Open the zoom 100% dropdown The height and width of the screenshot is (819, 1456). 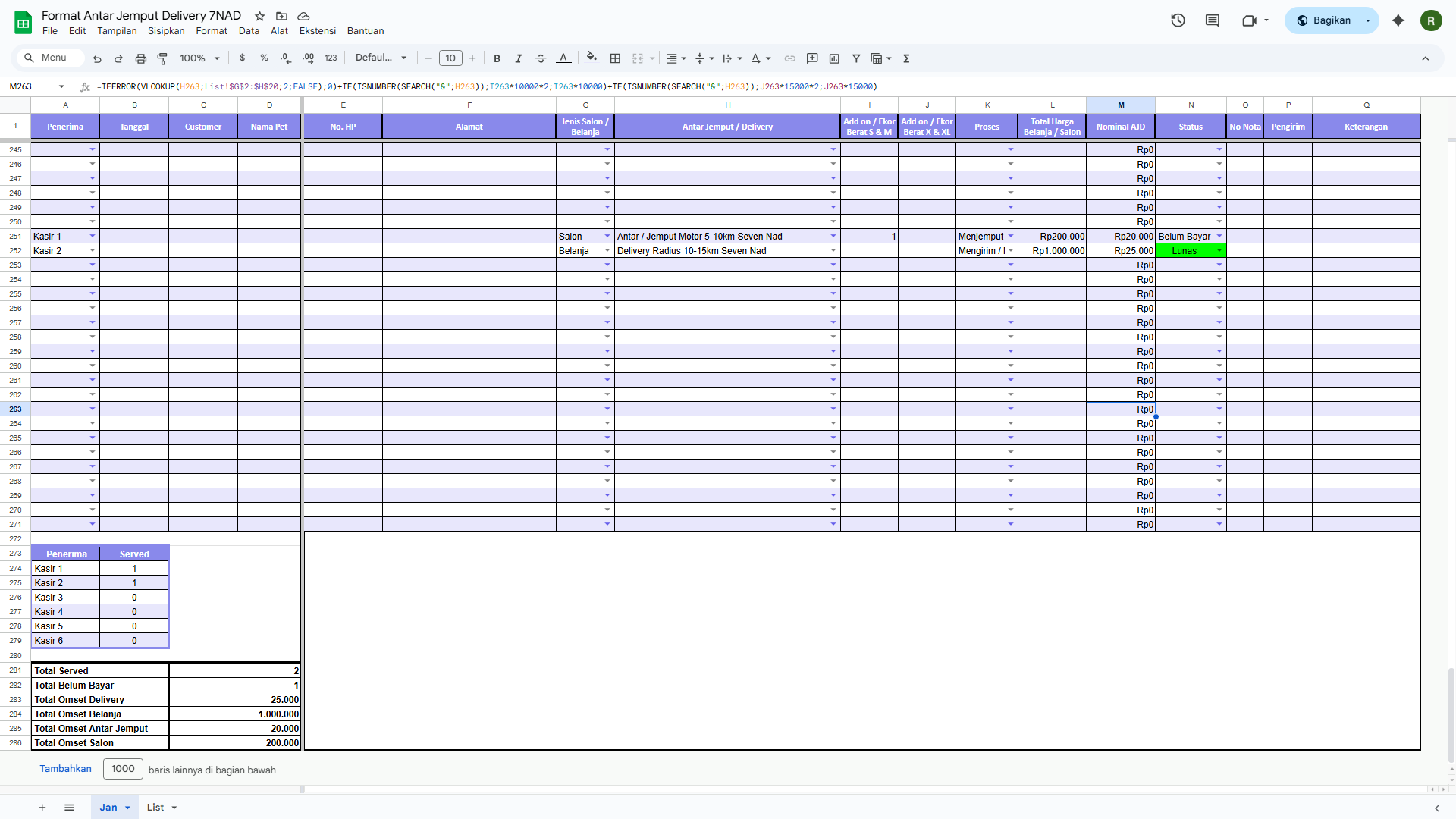point(199,58)
